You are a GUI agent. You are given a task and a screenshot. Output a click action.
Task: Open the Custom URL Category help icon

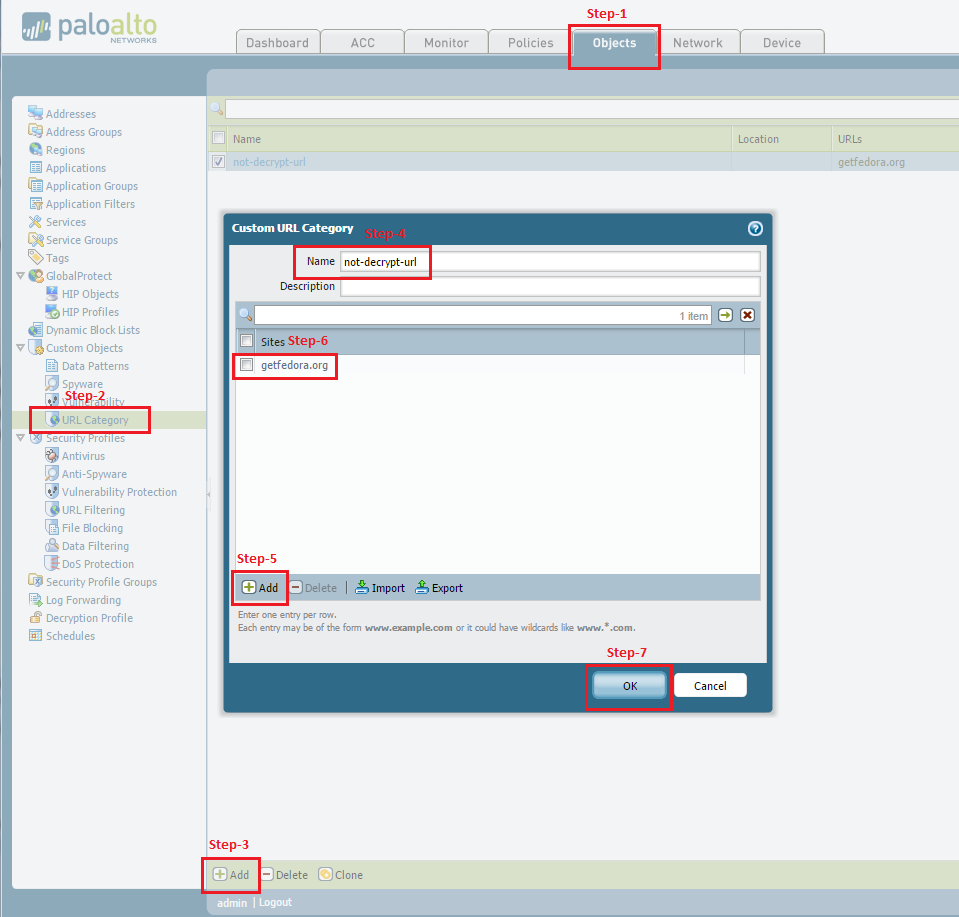pos(755,228)
